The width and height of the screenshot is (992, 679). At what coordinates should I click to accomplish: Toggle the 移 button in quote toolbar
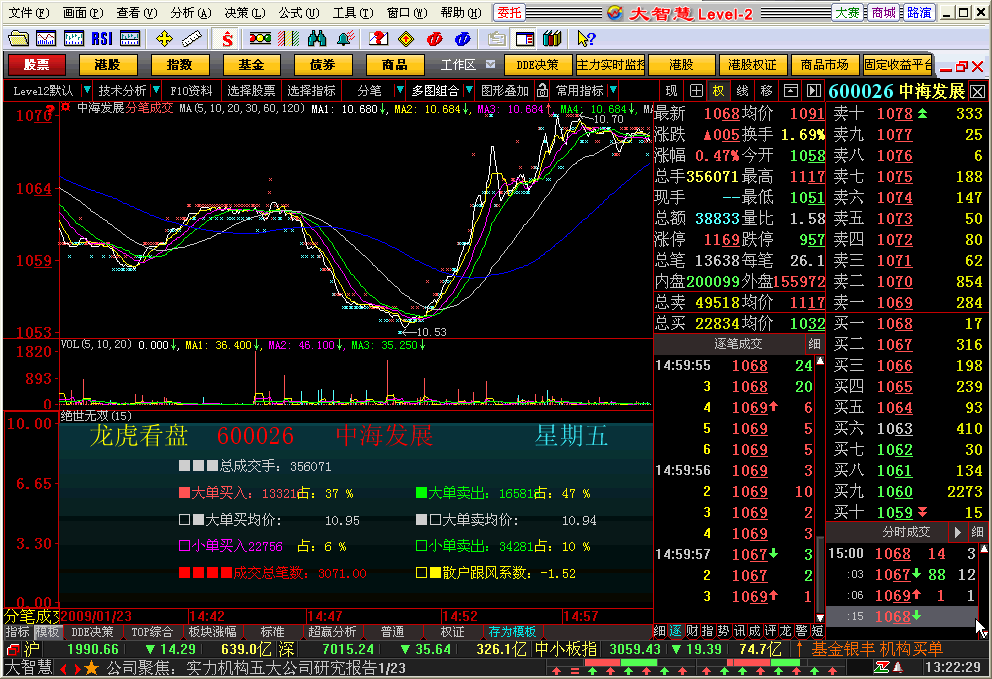[767, 91]
